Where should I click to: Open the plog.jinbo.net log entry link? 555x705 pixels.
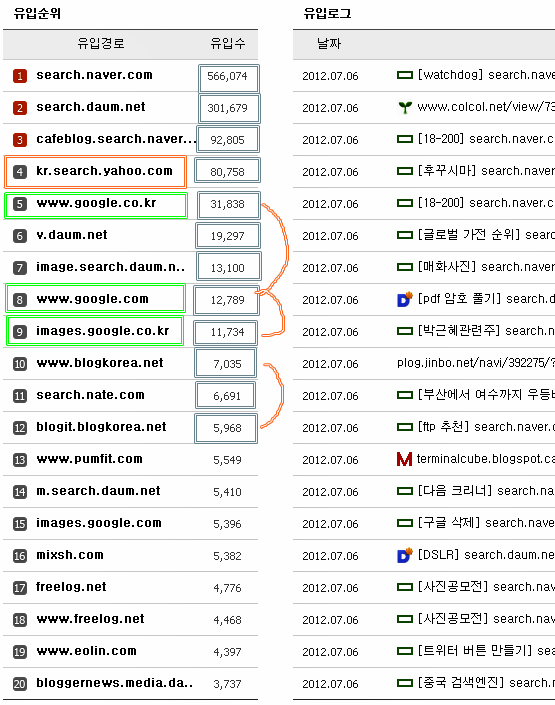click(476, 363)
